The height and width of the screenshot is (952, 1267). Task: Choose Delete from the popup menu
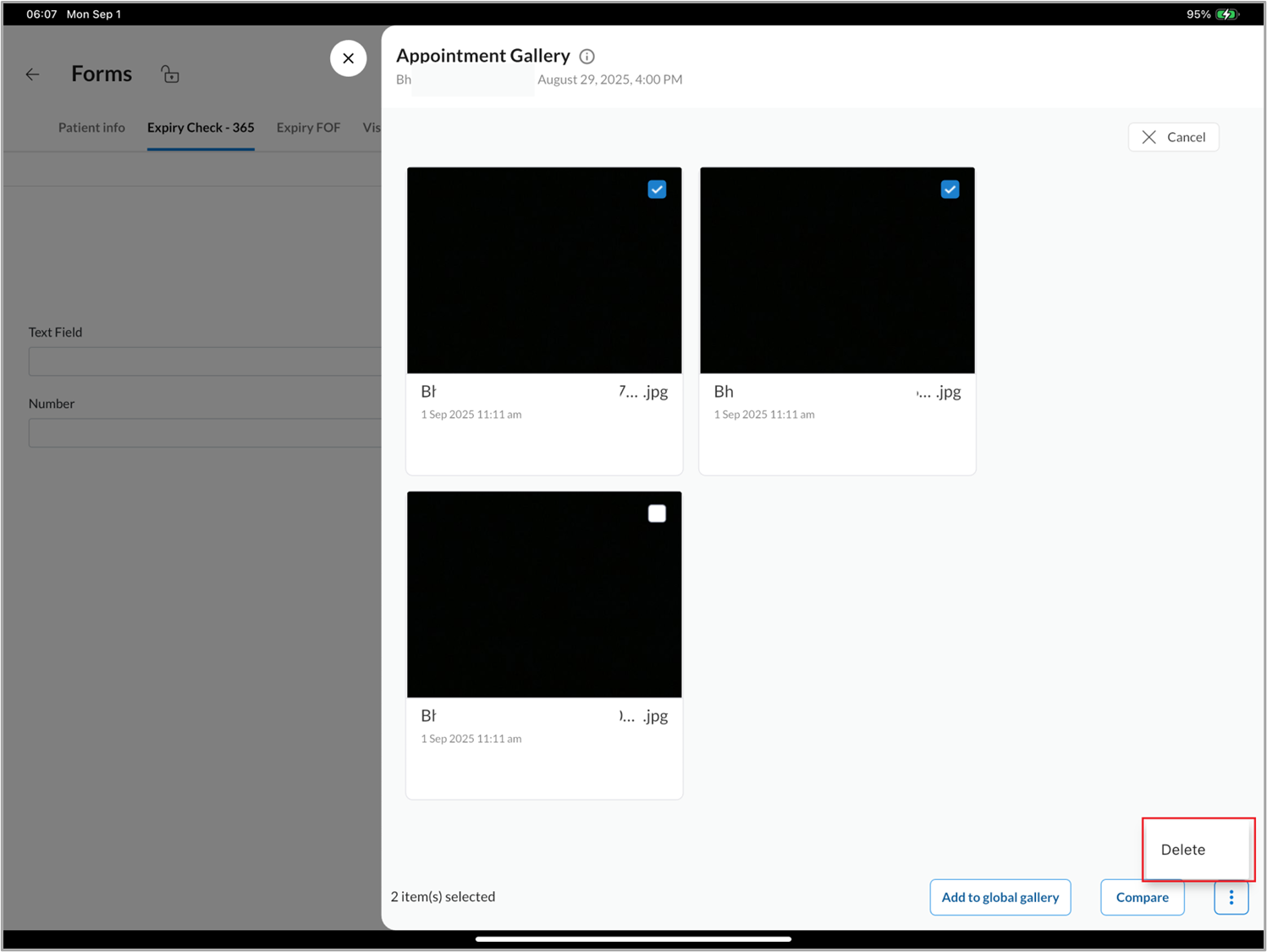click(1182, 850)
